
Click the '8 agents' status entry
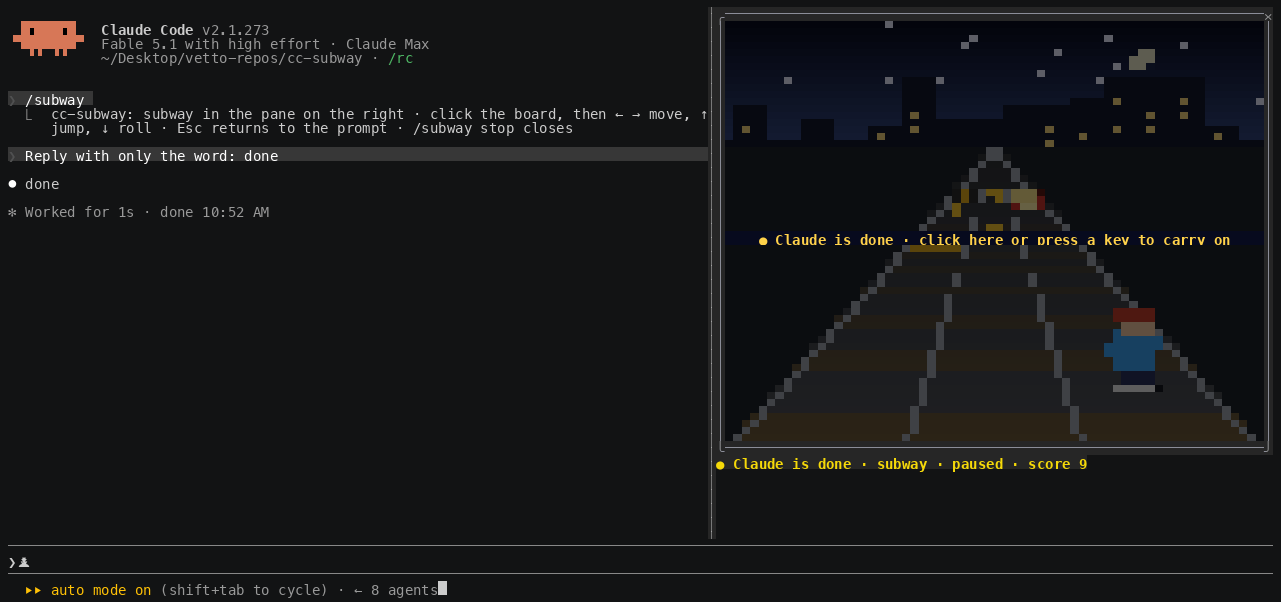pos(404,590)
